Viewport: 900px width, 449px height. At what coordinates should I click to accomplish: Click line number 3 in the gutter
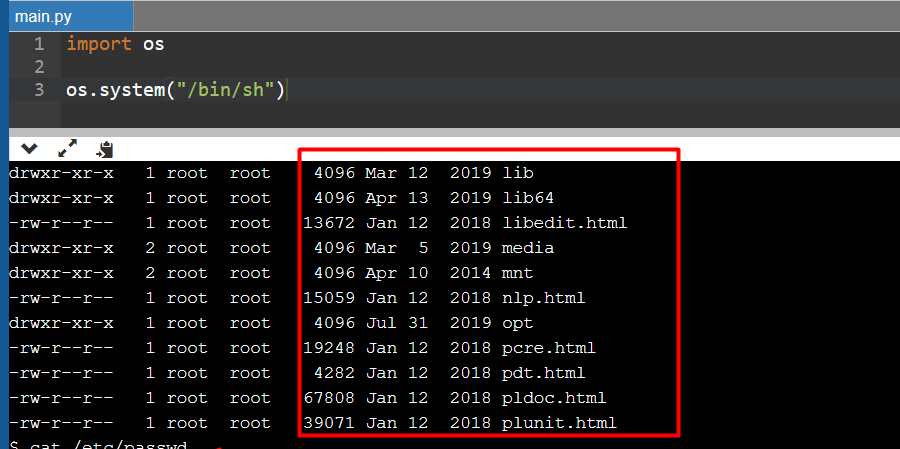click(x=38, y=90)
